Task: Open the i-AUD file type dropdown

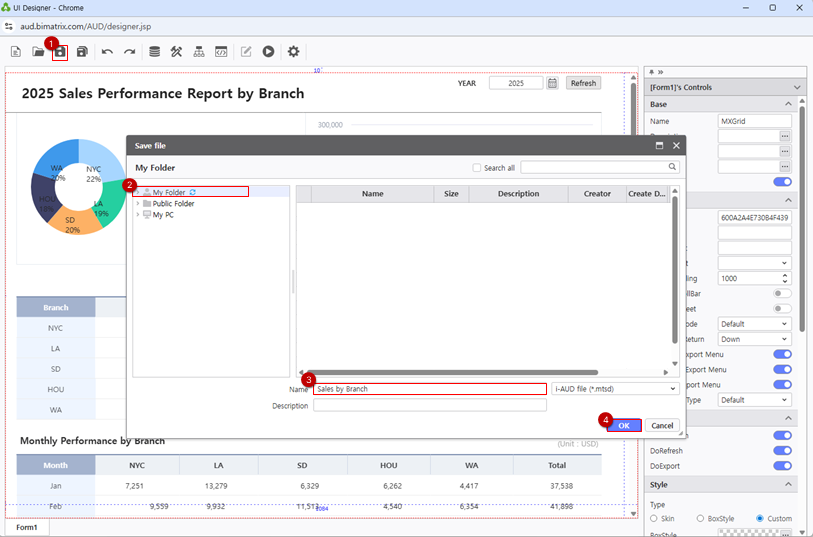Action: 615,388
